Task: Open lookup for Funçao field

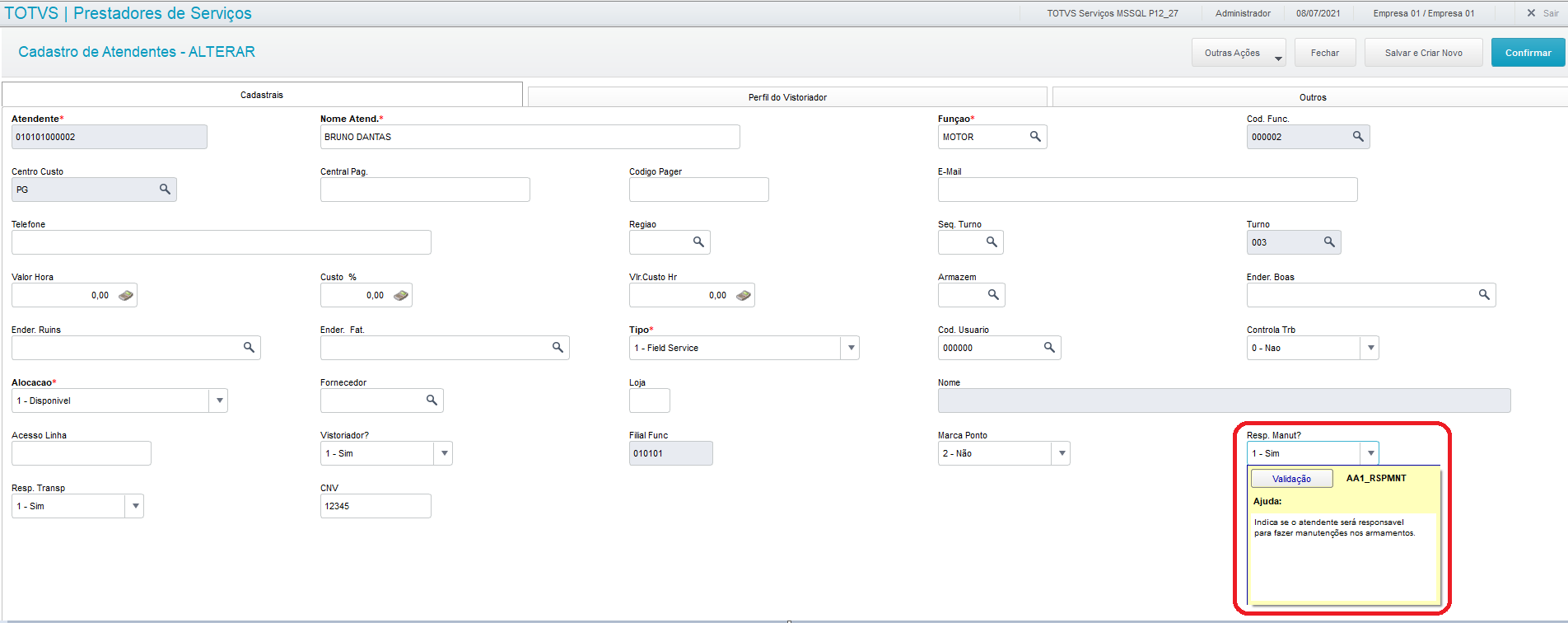Action: coord(1035,137)
